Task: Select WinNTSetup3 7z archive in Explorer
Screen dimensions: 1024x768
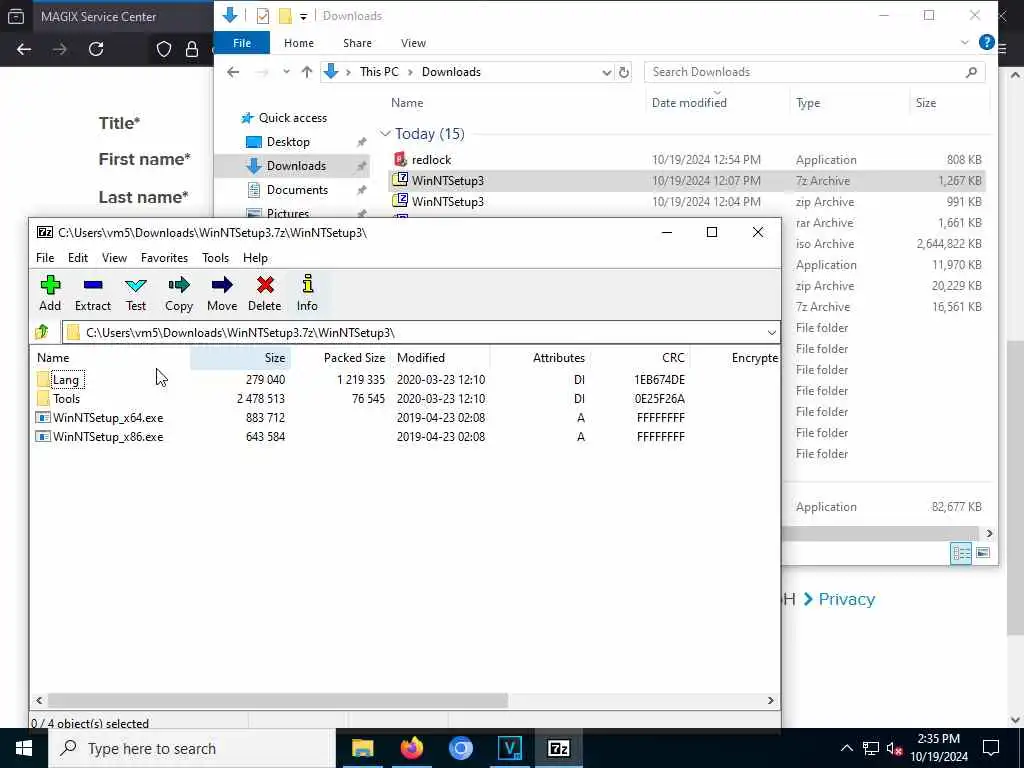Action: click(x=686, y=181)
